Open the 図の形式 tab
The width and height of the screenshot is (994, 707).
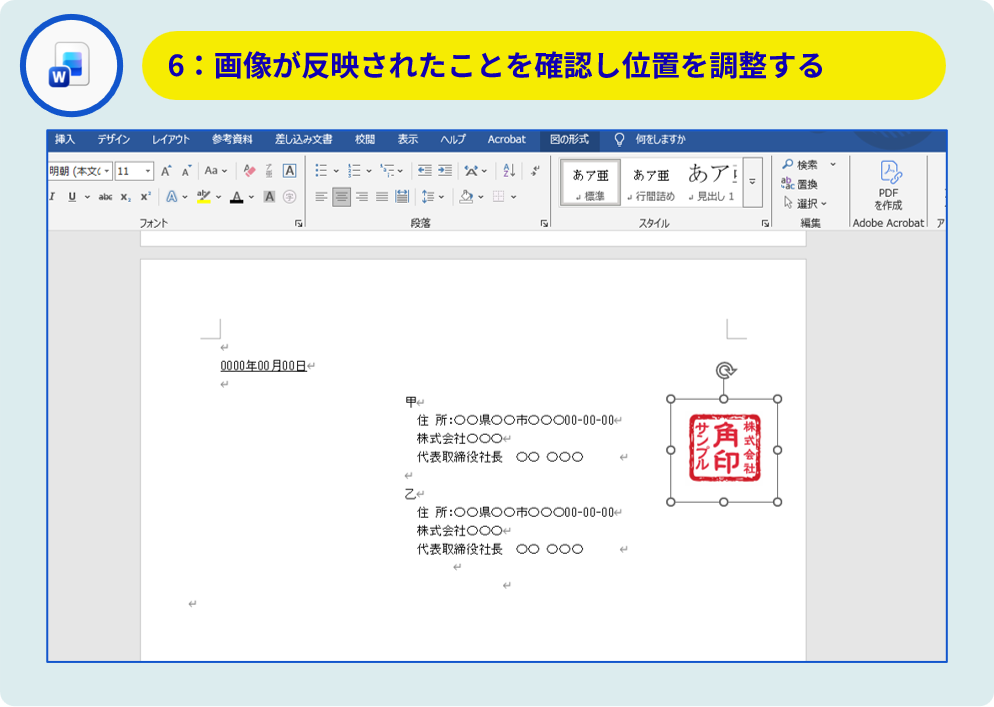pos(569,140)
